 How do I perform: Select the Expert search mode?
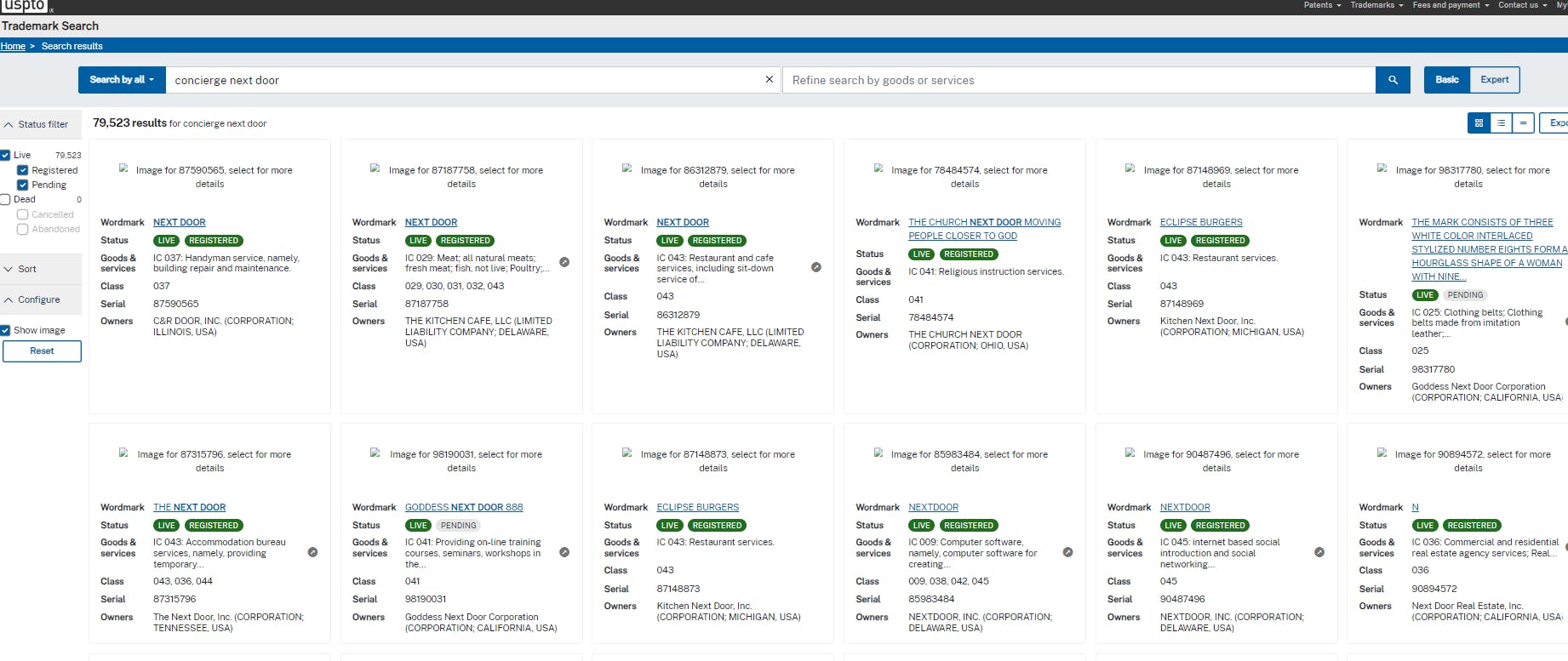[1495, 80]
